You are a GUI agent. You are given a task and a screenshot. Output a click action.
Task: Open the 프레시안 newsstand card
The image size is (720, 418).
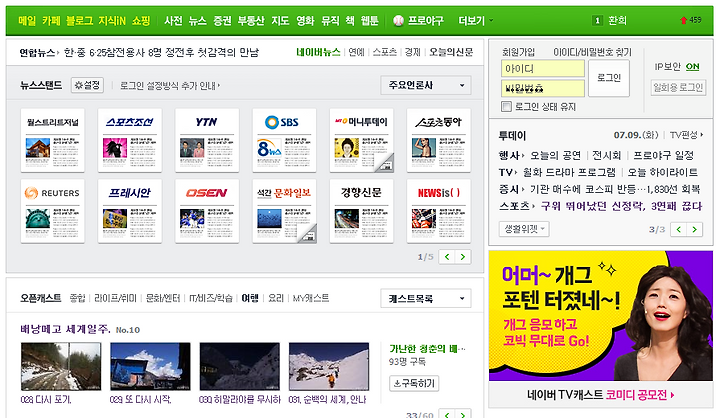130,211
